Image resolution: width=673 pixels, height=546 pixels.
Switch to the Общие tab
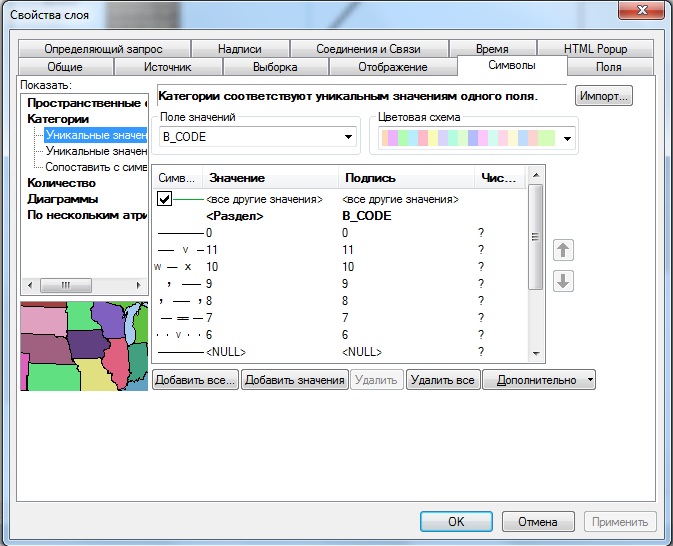65,67
